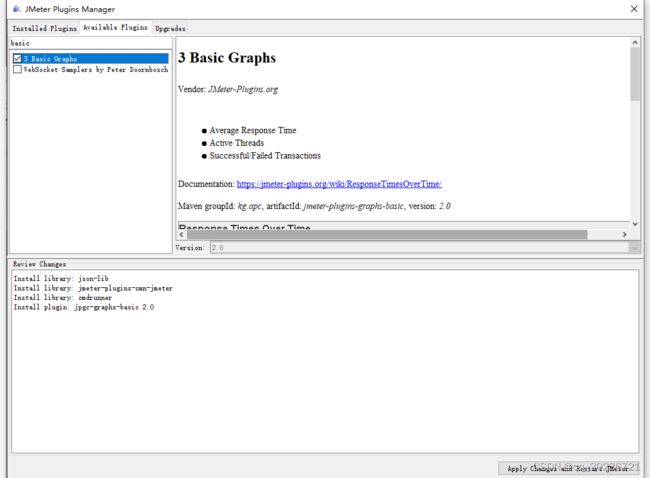The width and height of the screenshot is (650, 478).
Task: Click the '3 Basic Graphs' heading
Action: (x=227, y=58)
